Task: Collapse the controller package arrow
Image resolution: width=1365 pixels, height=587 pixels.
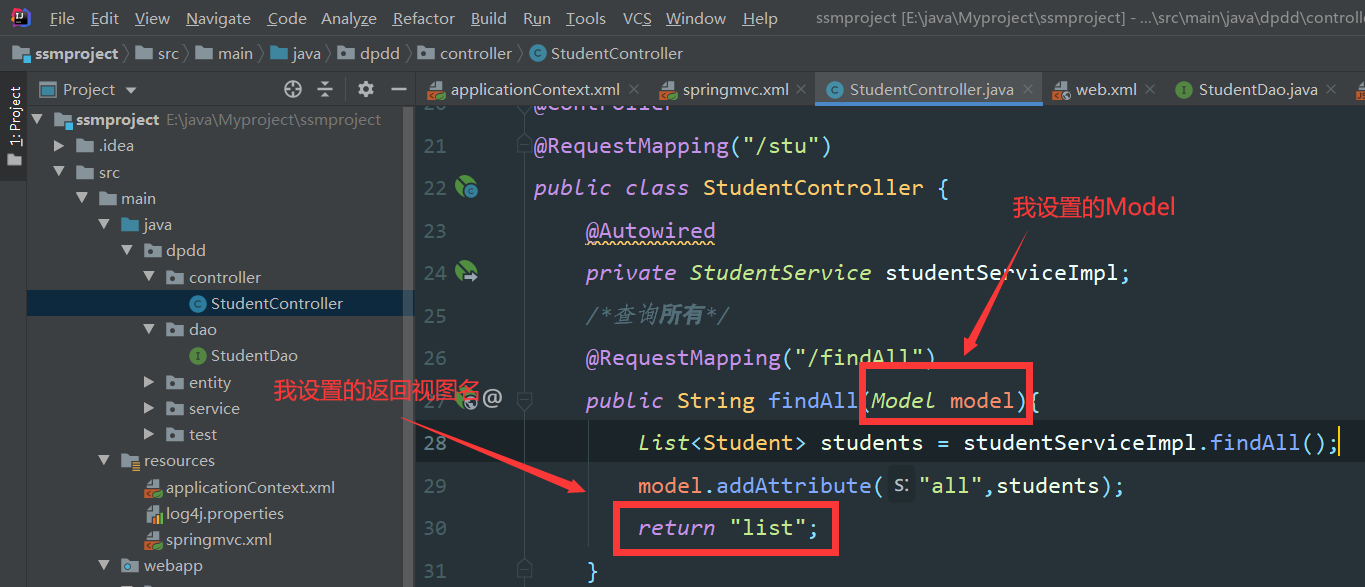Action: pyautogui.click(x=148, y=277)
